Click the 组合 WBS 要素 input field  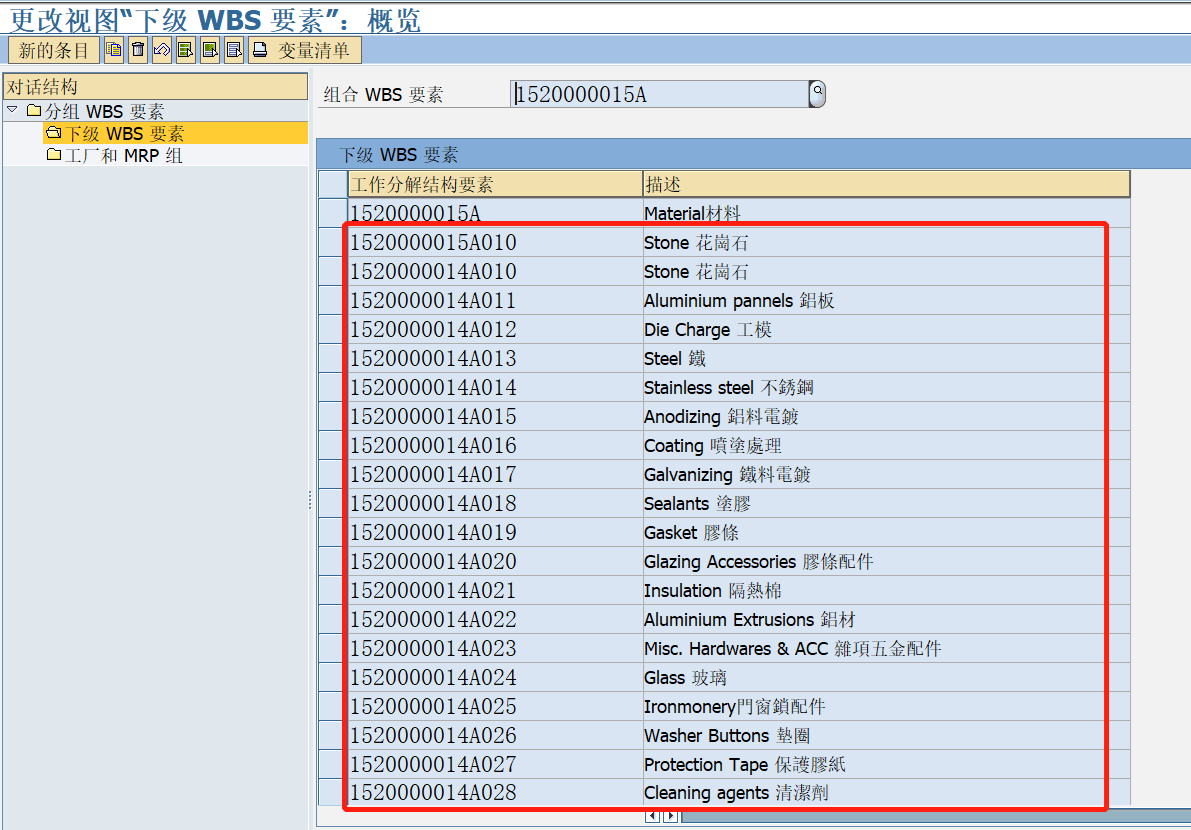659,94
